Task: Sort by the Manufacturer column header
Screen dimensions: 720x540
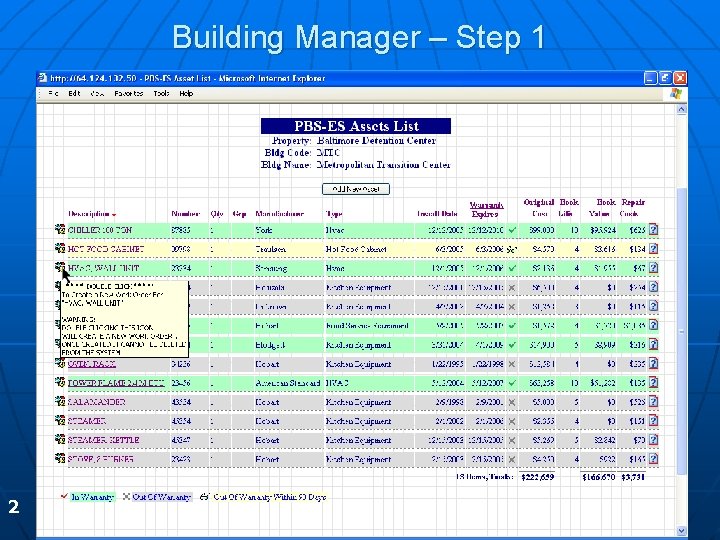Action: [x=280, y=214]
